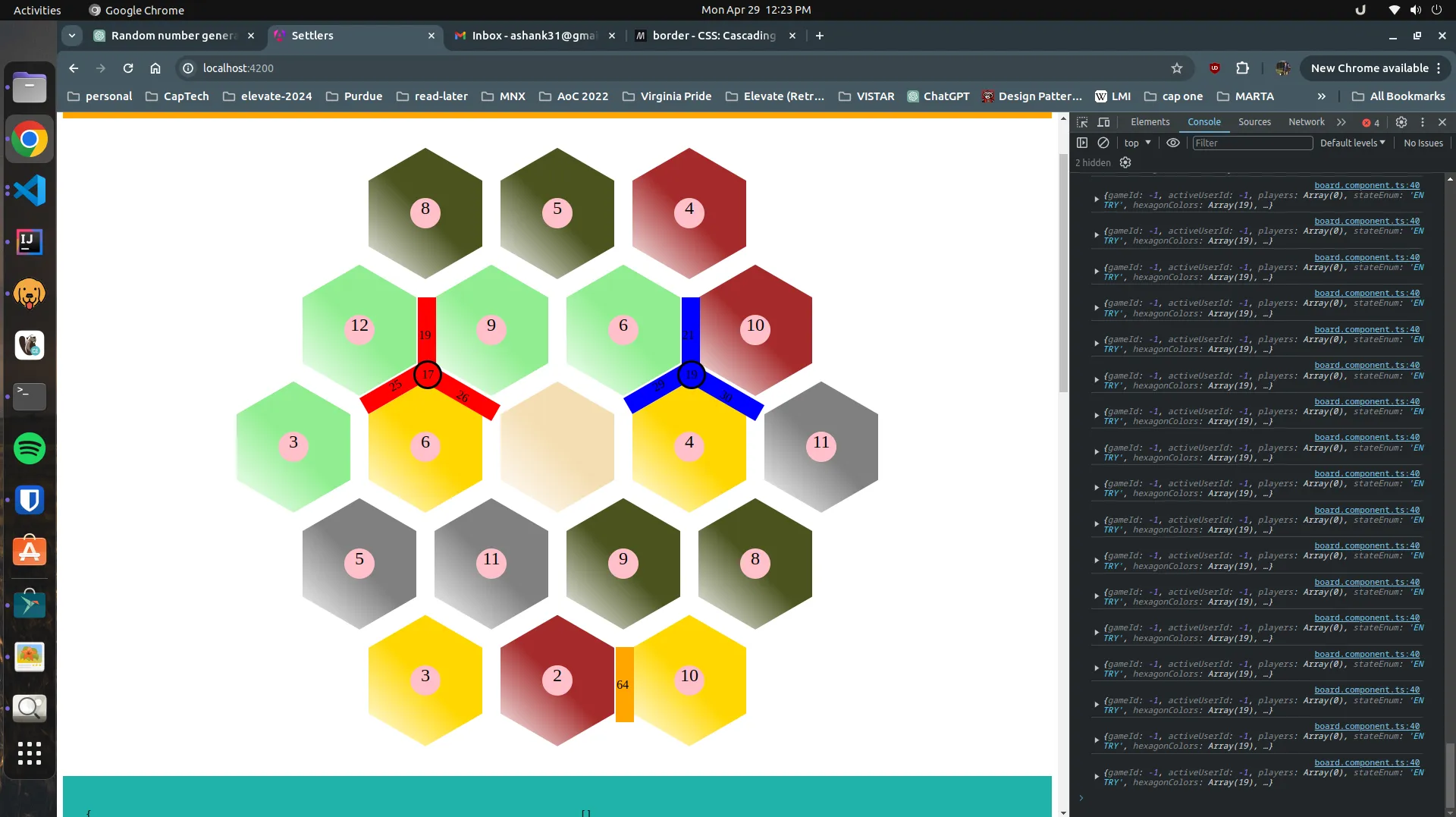This screenshot has width=1456, height=817.
Task: Click the live expression eye icon
Action: 1173,143
